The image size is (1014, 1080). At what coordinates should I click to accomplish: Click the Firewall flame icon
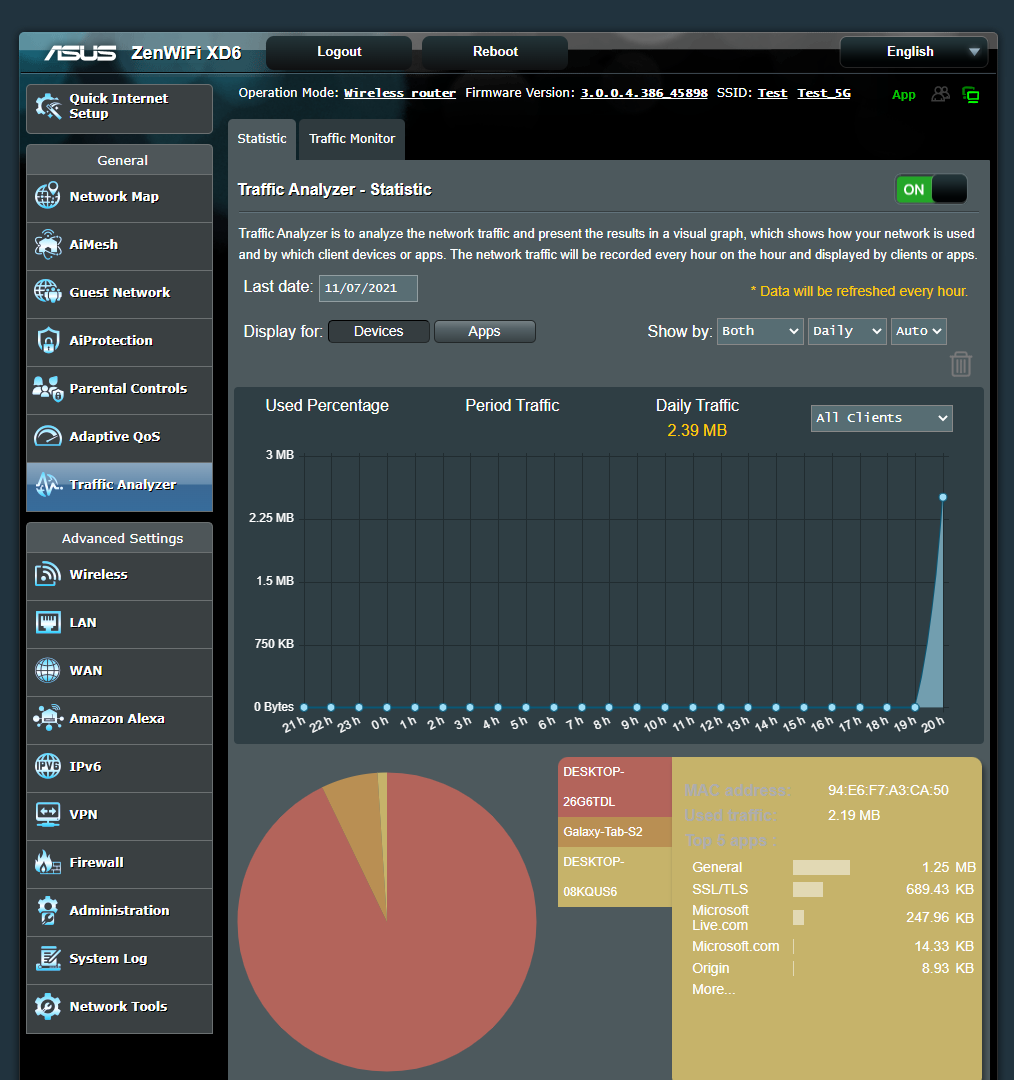coord(48,862)
